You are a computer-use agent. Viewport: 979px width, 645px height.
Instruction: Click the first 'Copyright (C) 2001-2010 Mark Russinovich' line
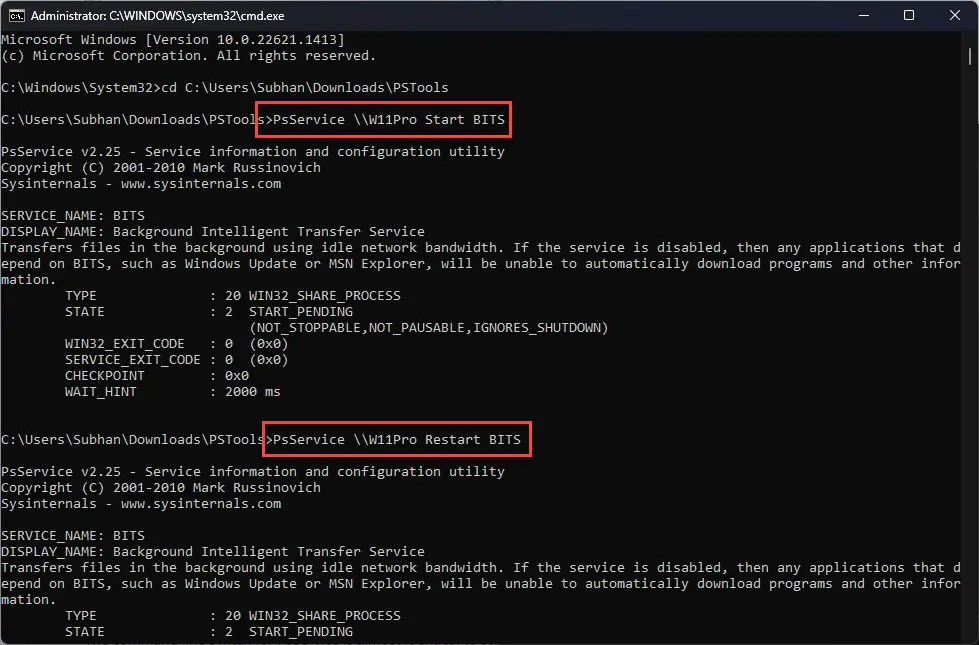coord(161,167)
